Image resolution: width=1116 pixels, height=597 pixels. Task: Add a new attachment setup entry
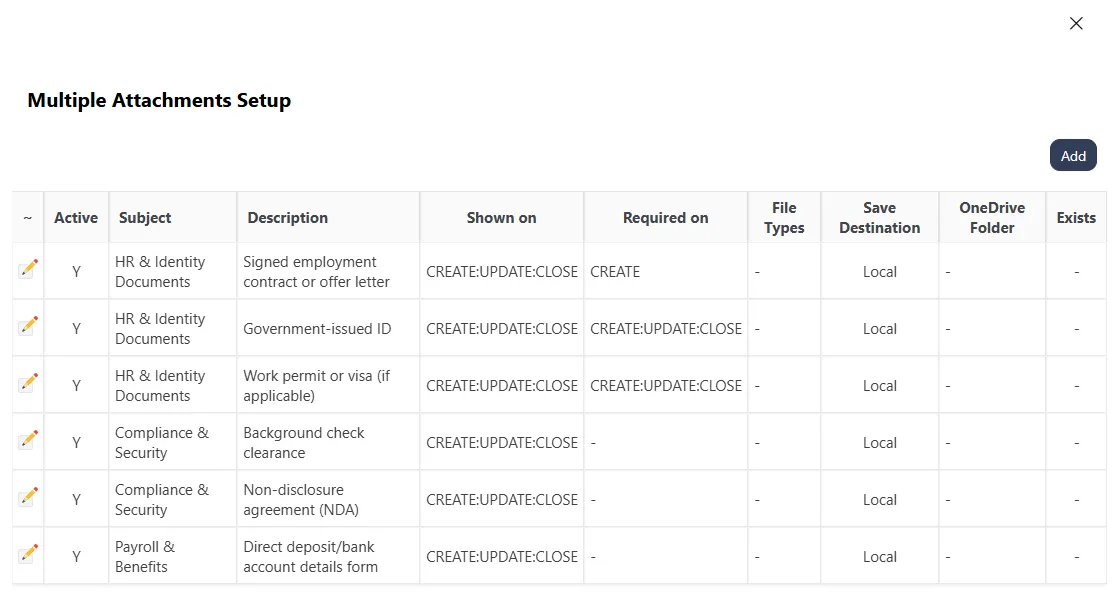1073,156
